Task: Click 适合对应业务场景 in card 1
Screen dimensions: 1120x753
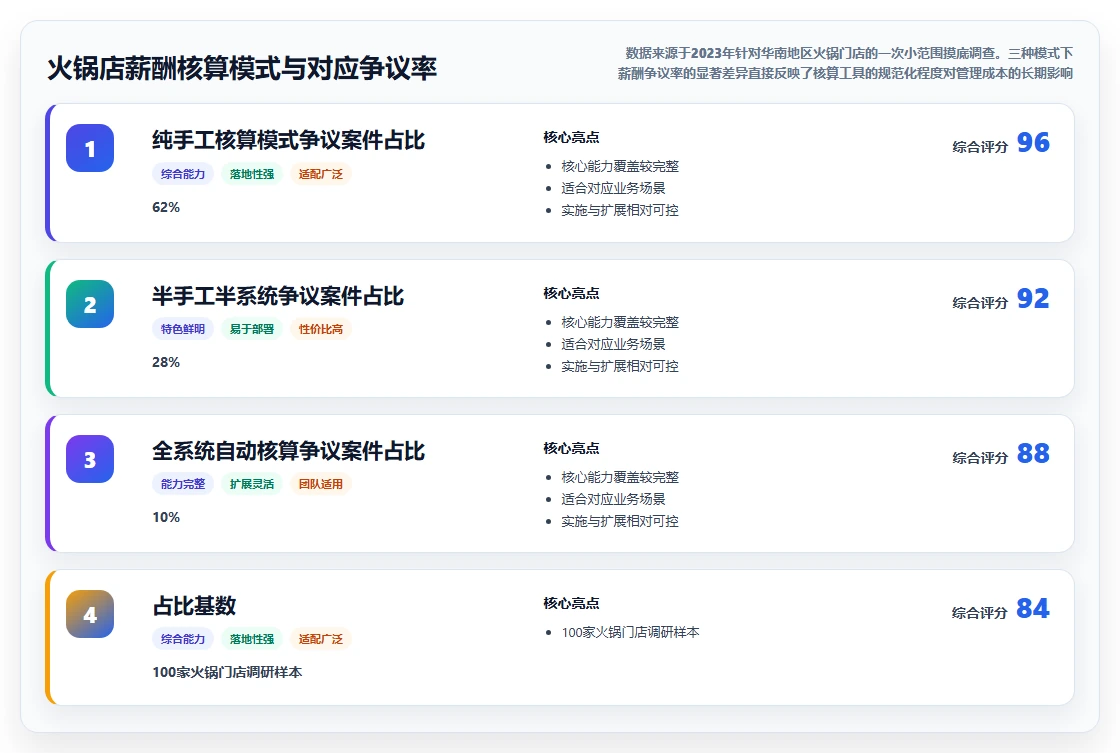Action: click(614, 189)
